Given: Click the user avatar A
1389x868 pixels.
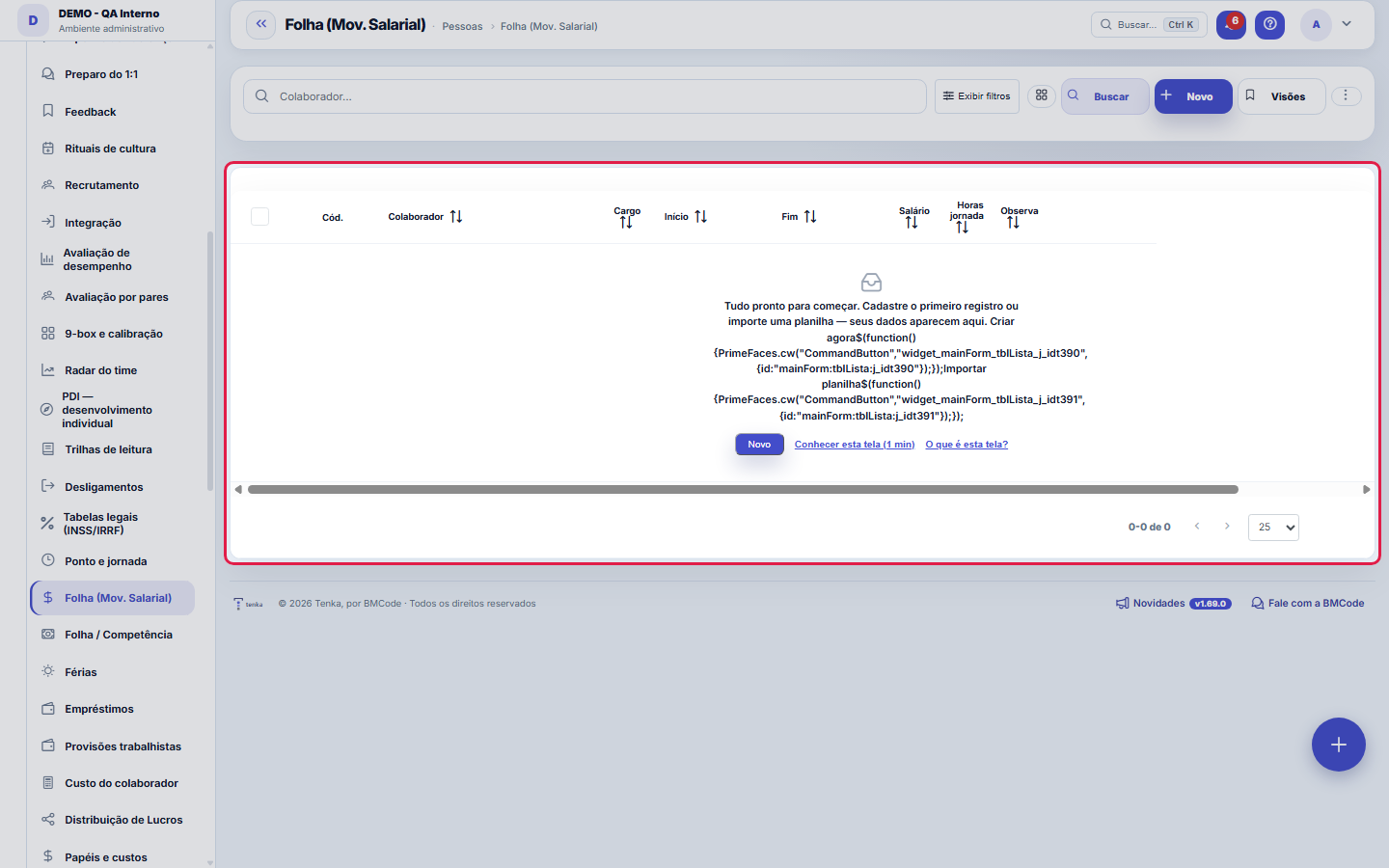Looking at the screenshot, I should pyautogui.click(x=1316, y=25).
